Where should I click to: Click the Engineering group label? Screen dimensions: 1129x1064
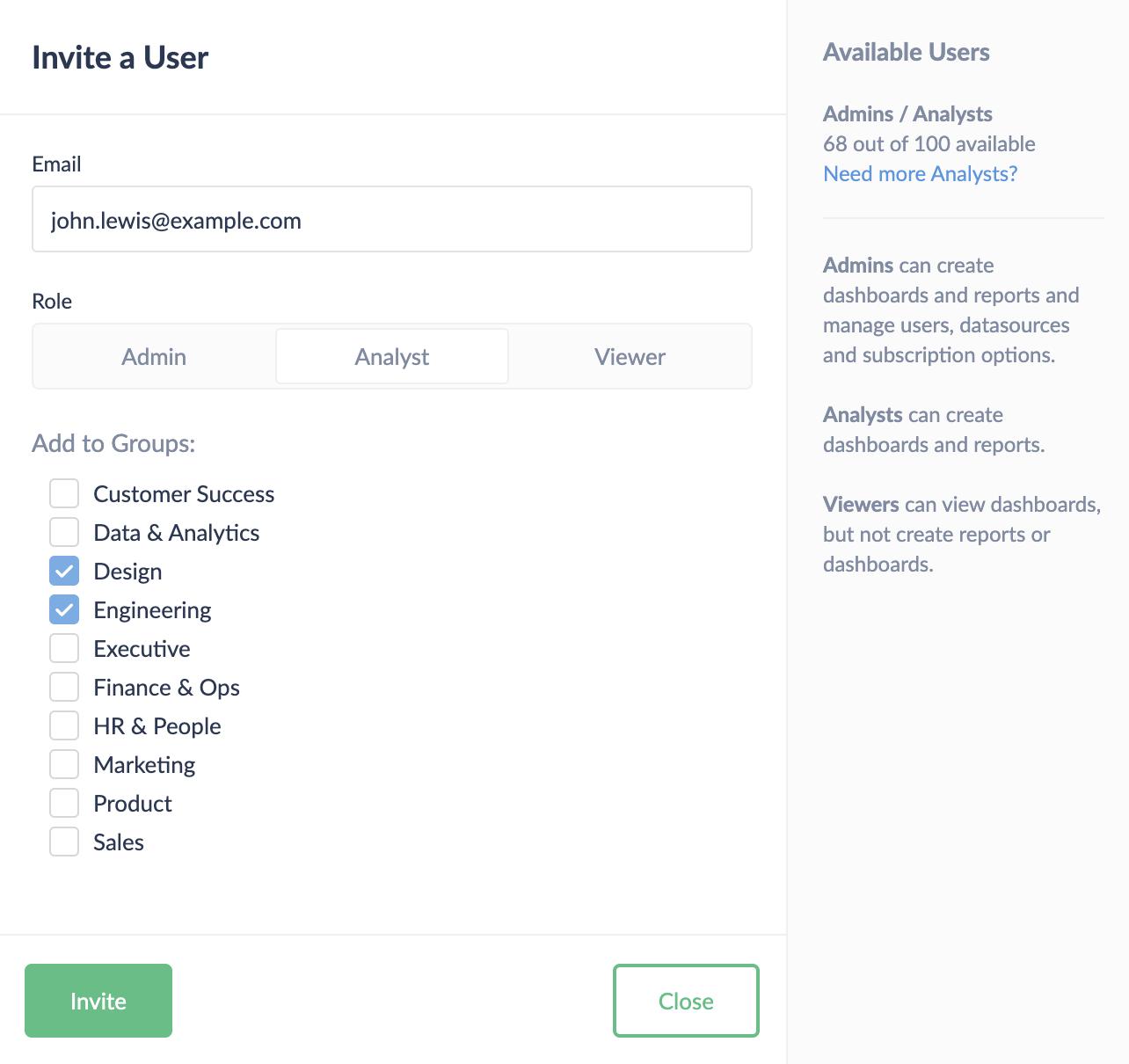152,610
